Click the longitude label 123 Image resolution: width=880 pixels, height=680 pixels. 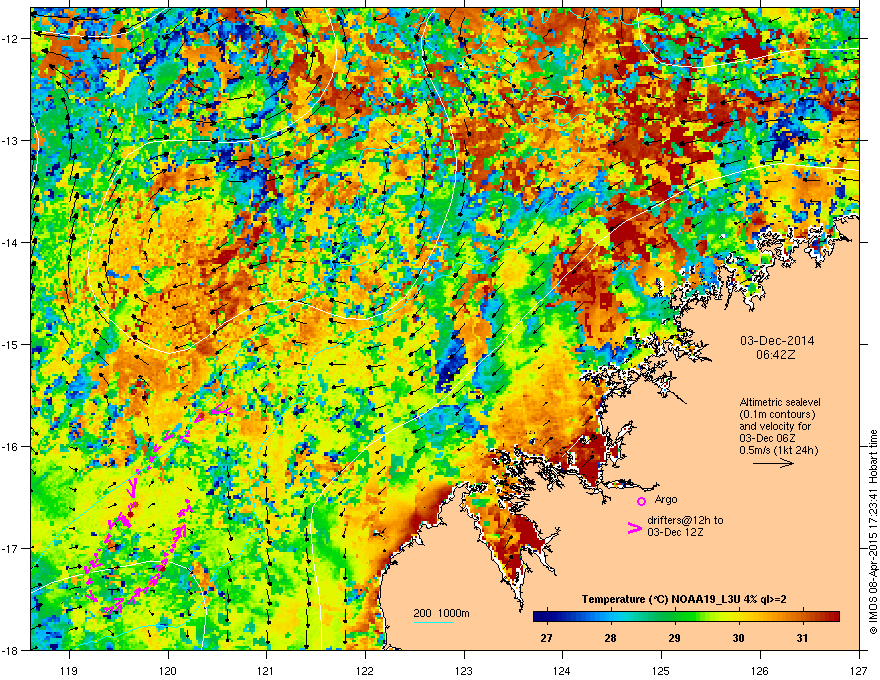coord(464,670)
